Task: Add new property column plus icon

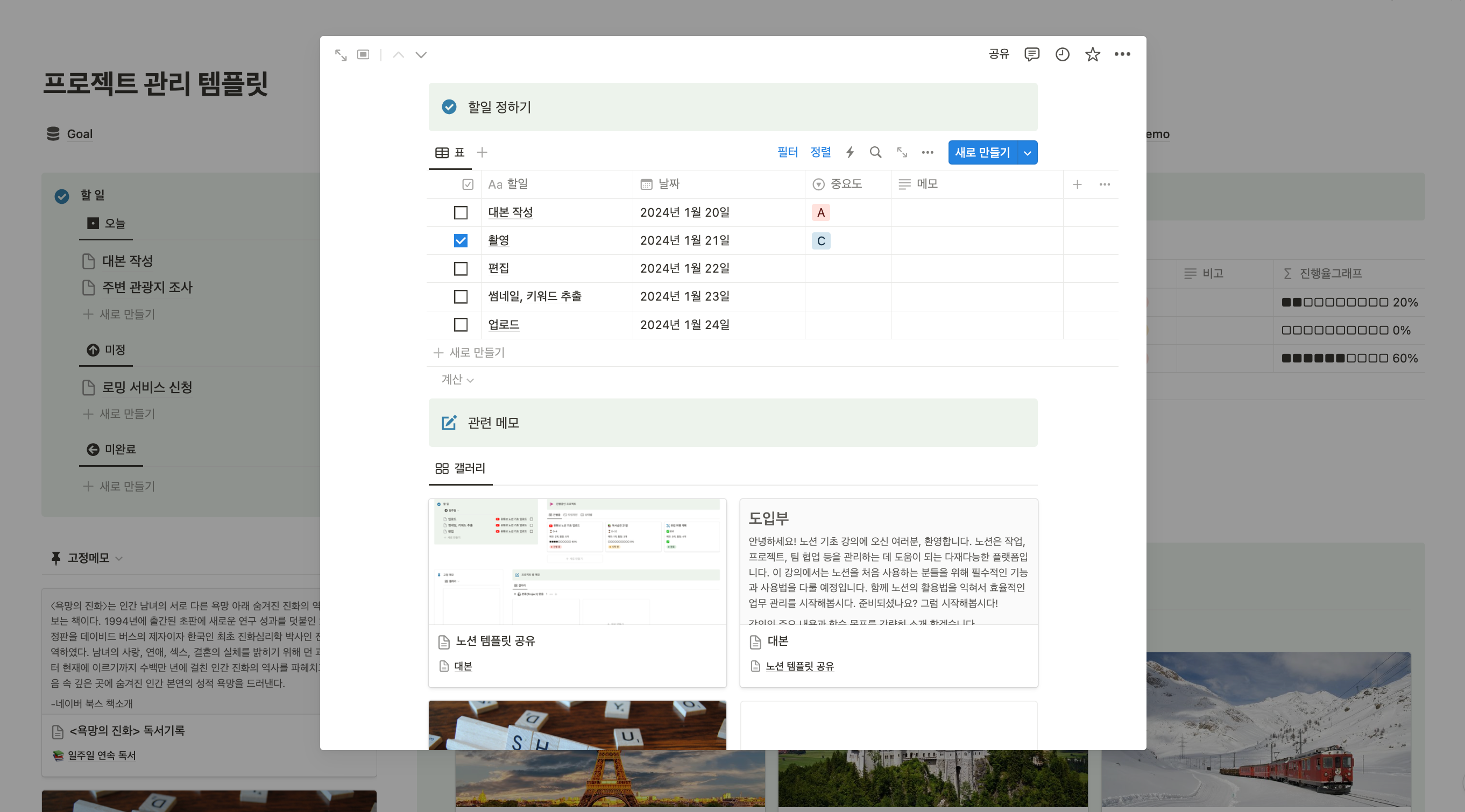Action: click(1077, 184)
